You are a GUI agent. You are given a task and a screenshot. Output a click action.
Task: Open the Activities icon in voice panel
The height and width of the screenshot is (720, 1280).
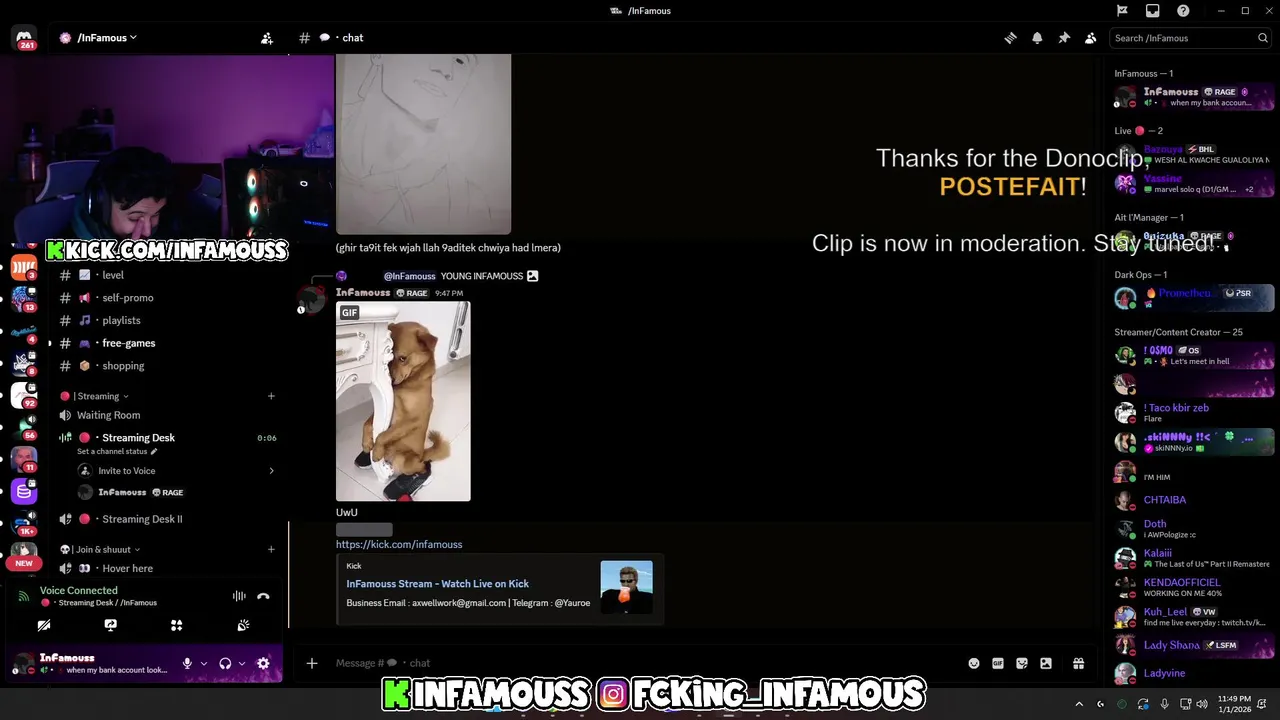[176, 625]
